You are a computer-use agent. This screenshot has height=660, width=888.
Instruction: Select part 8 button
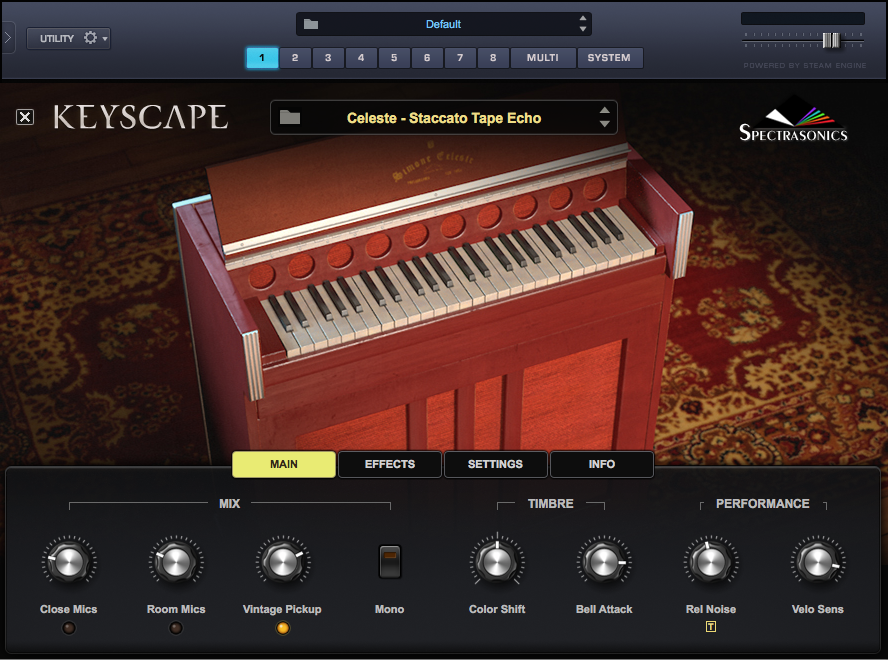[493, 58]
